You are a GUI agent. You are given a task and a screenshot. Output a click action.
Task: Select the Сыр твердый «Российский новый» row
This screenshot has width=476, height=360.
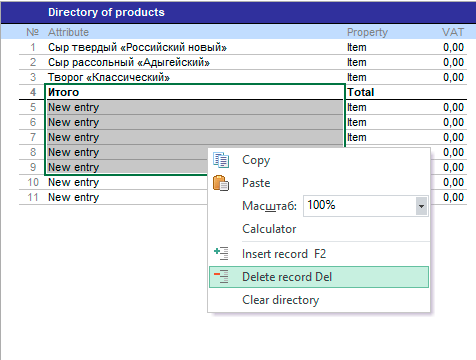[243, 47]
